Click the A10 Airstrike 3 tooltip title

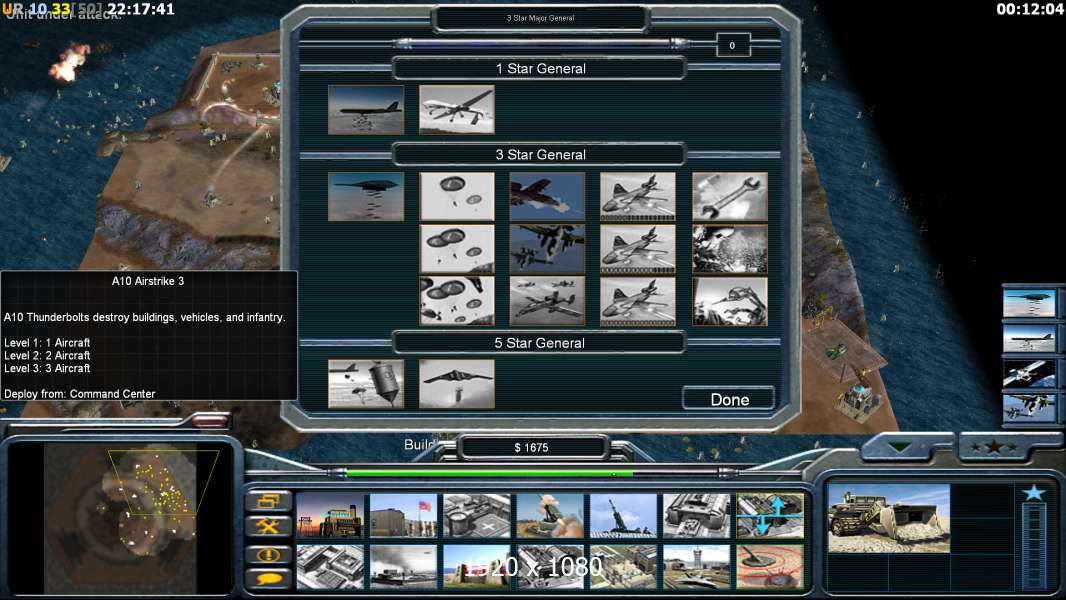click(148, 281)
